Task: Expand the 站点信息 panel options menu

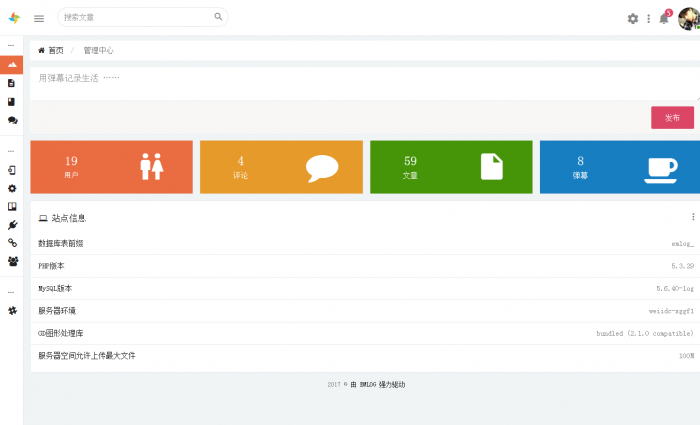Action: 693,216
